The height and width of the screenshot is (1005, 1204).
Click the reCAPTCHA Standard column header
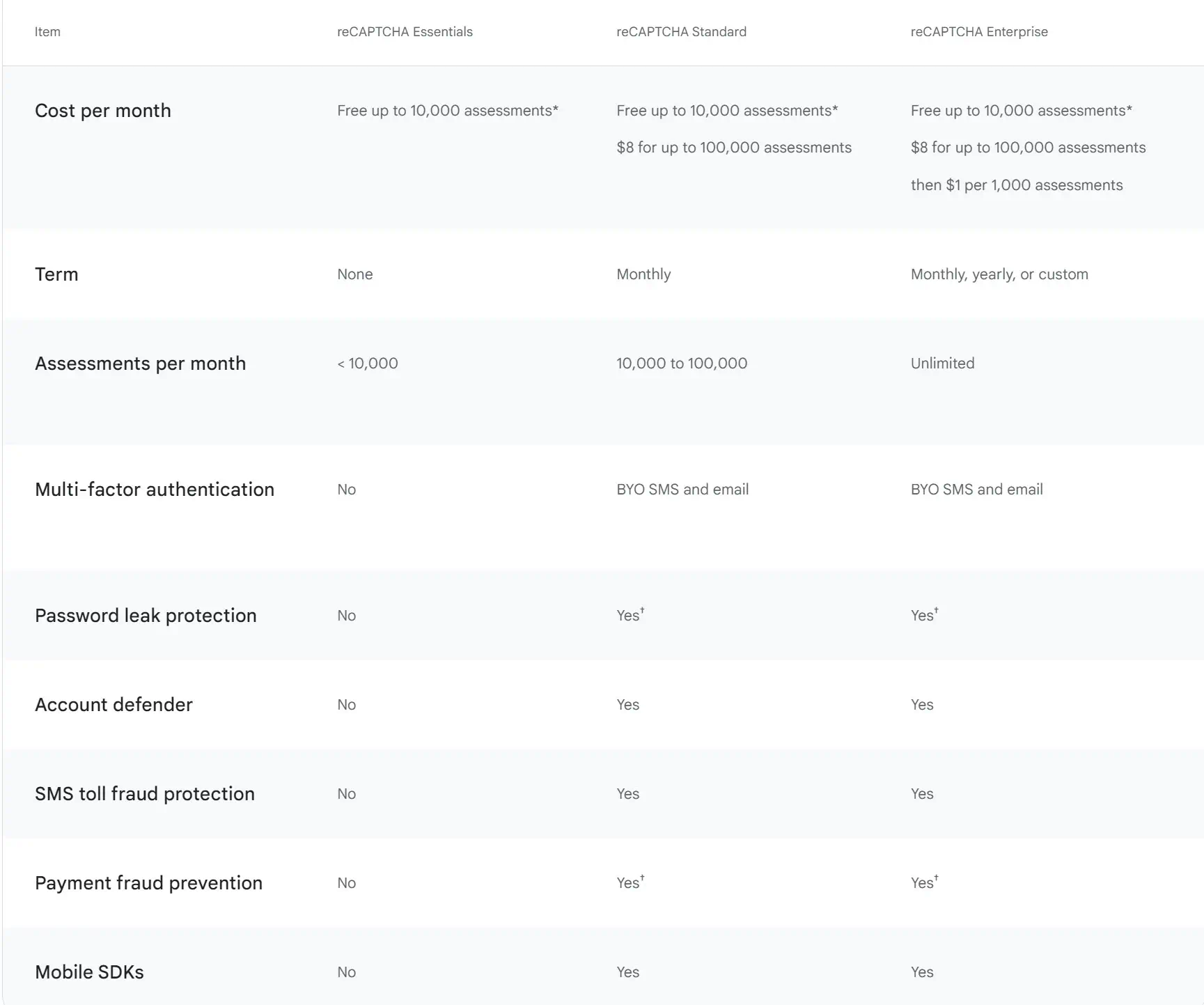tap(681, 32)
